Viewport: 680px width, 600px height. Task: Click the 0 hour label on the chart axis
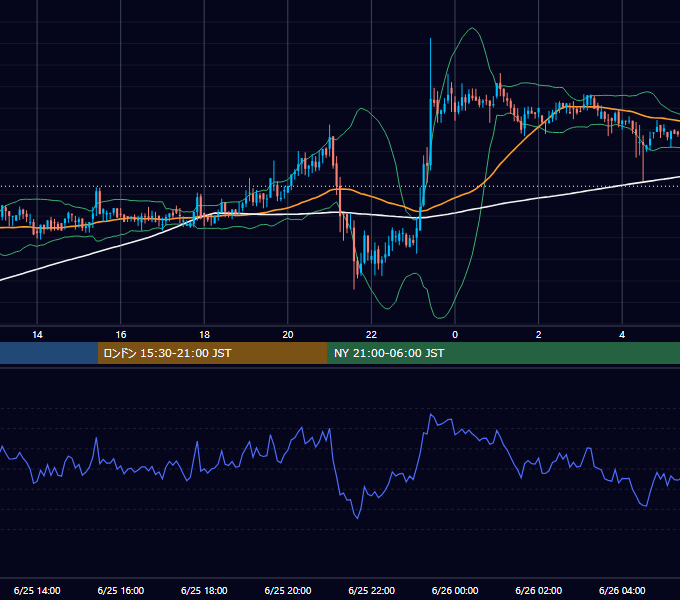pos(455,335)
